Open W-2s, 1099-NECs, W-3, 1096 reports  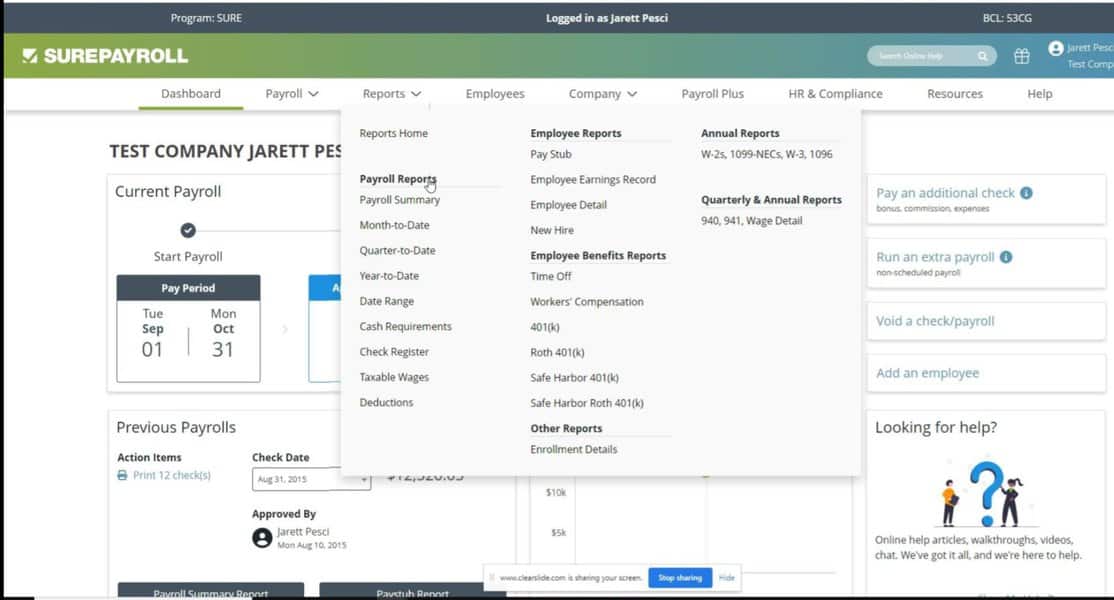click(x=767, y=154)
